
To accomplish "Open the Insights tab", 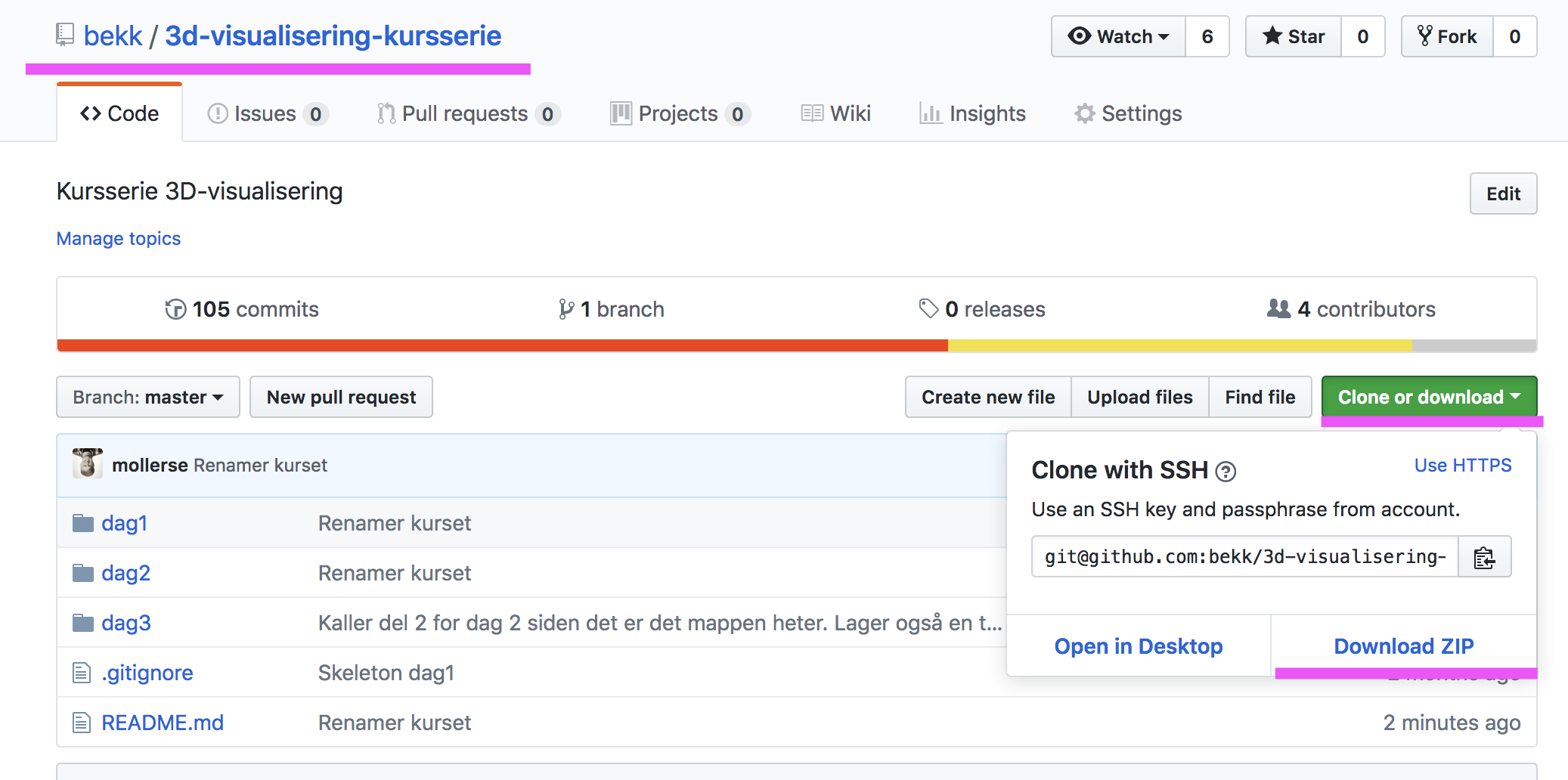I will coord(972,113).
